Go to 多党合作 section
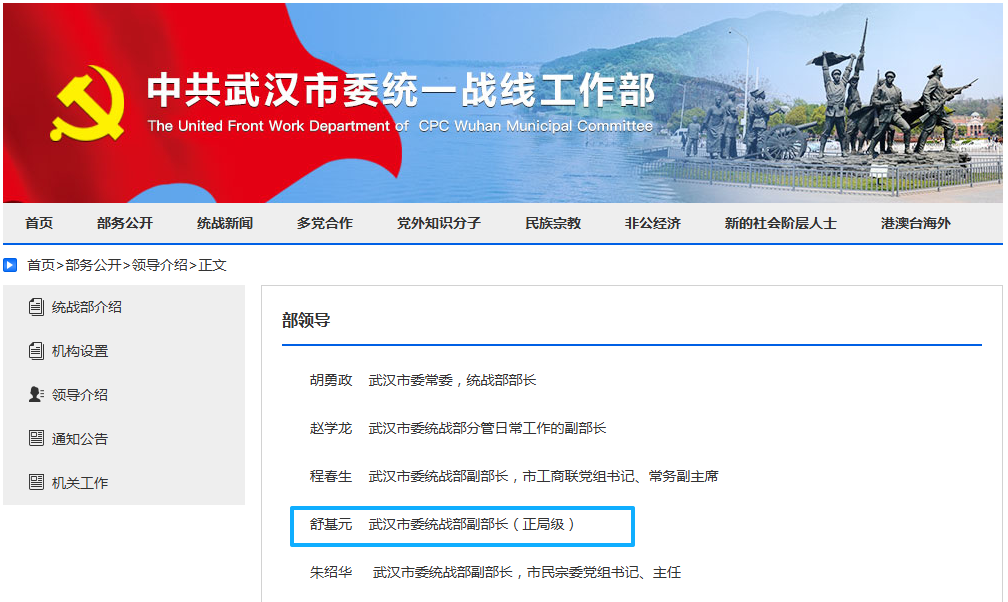 (x=325, y=223)
